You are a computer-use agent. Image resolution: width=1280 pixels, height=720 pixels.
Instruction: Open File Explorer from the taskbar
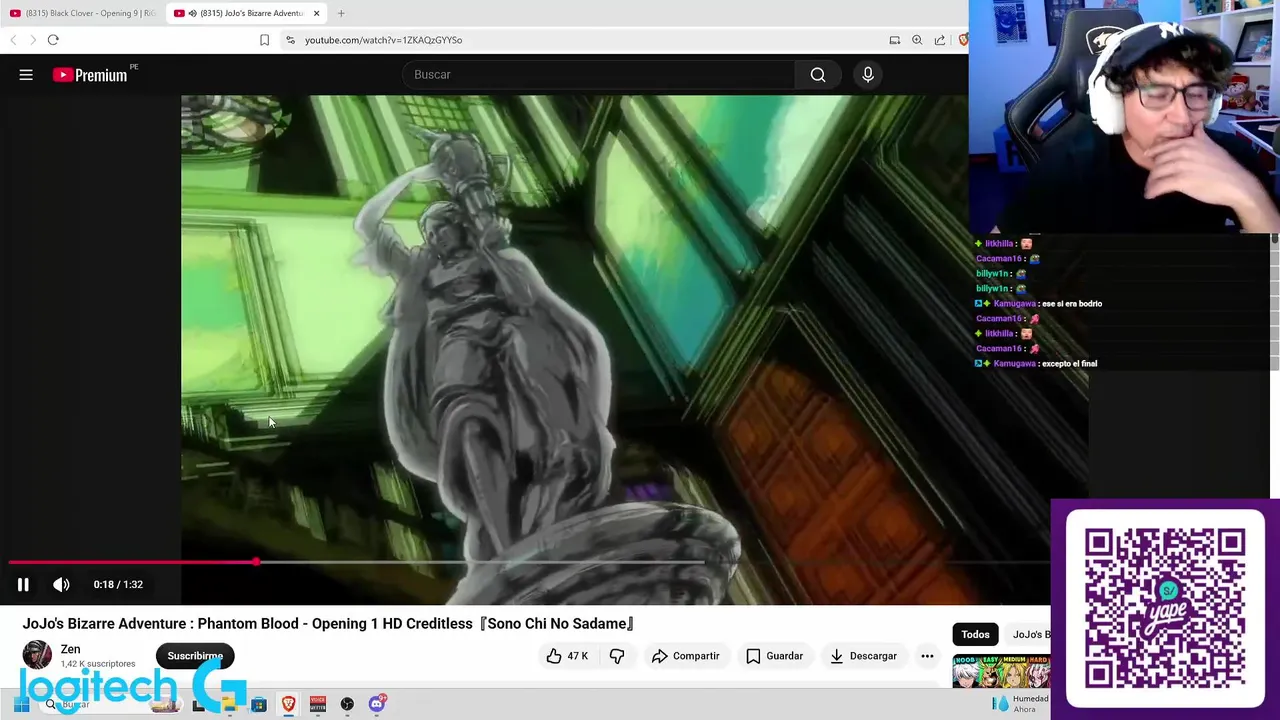pos(229,705)
